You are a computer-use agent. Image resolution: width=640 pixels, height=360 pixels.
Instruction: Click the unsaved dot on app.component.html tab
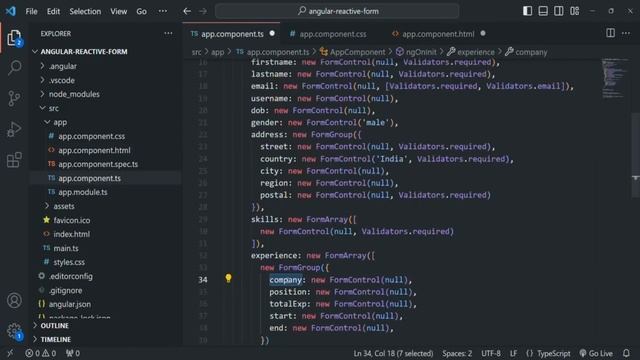(x=483, y=33)
